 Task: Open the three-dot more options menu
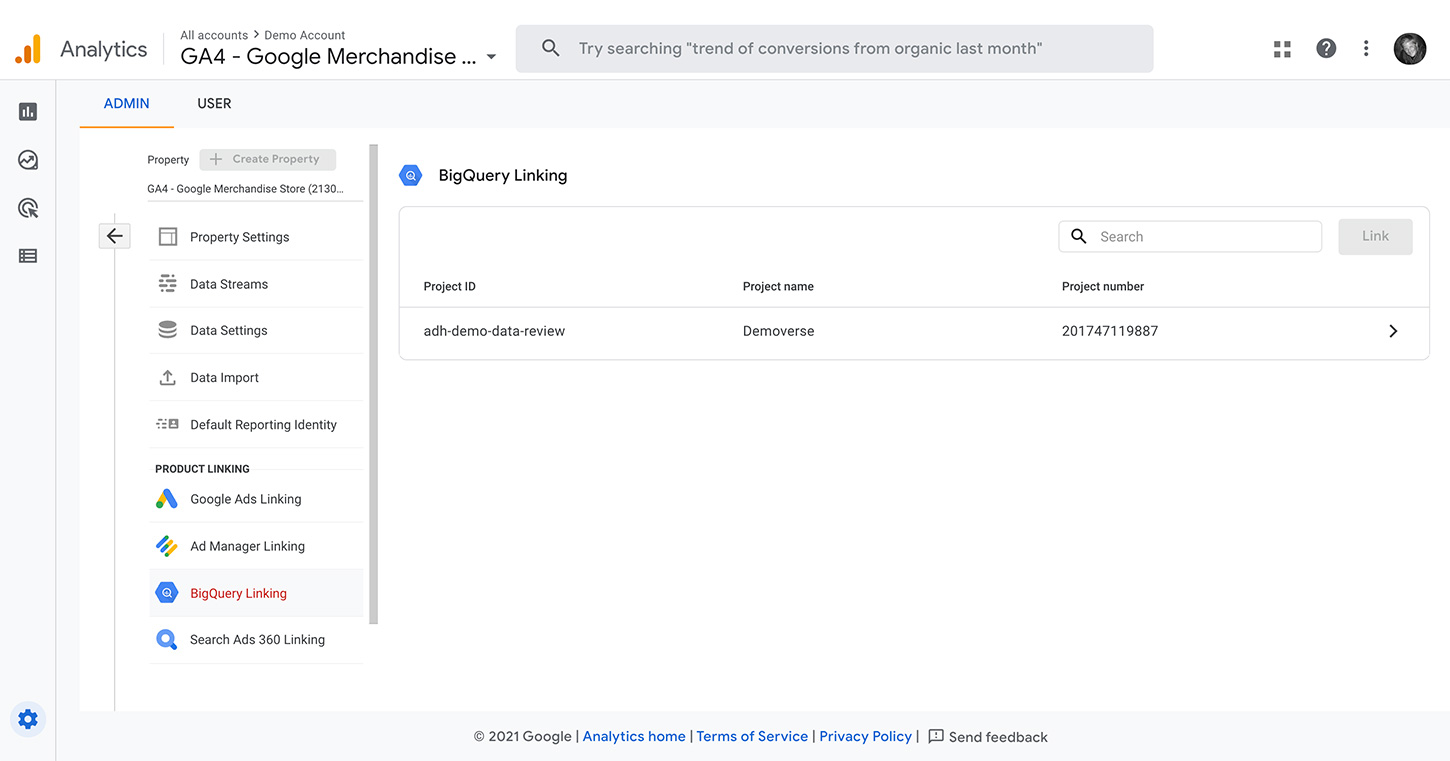click(1366, 48)
